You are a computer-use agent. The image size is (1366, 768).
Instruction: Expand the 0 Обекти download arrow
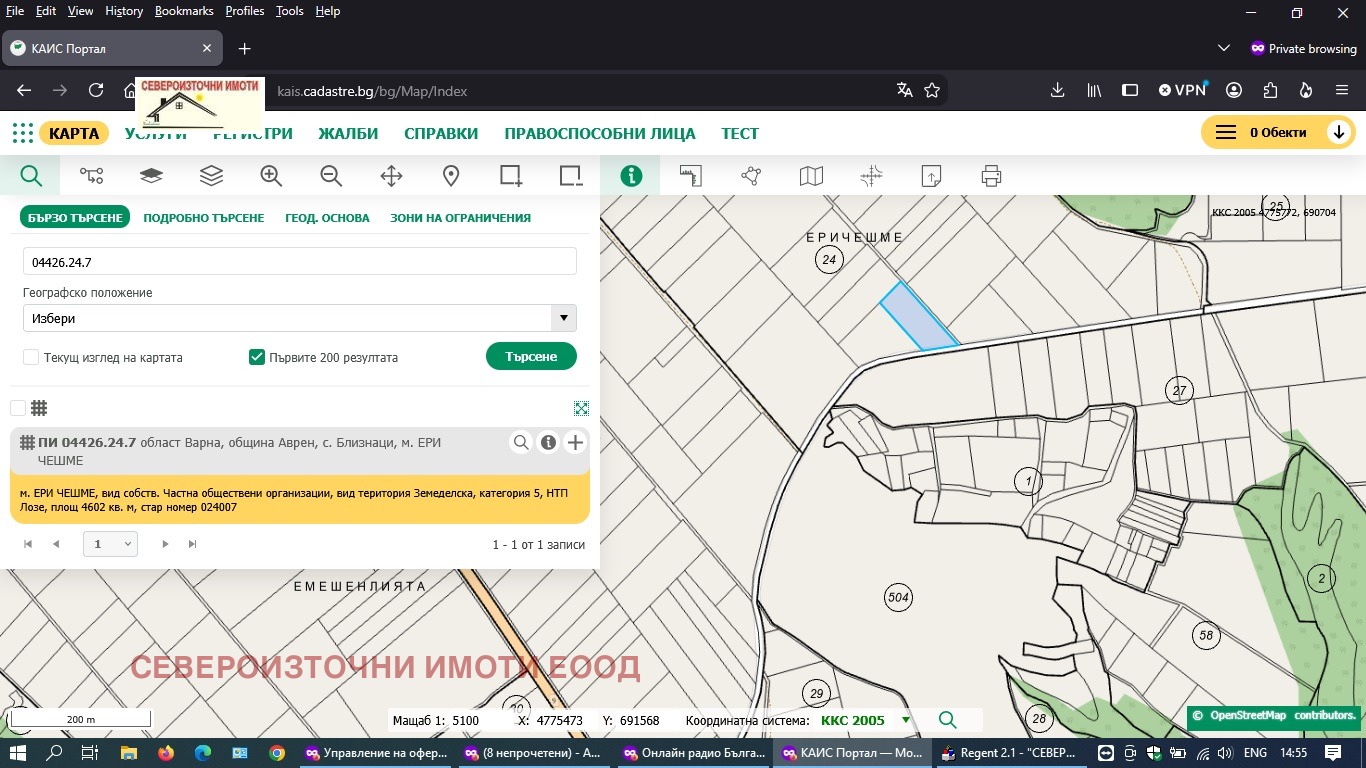[x=1338, y=132]
